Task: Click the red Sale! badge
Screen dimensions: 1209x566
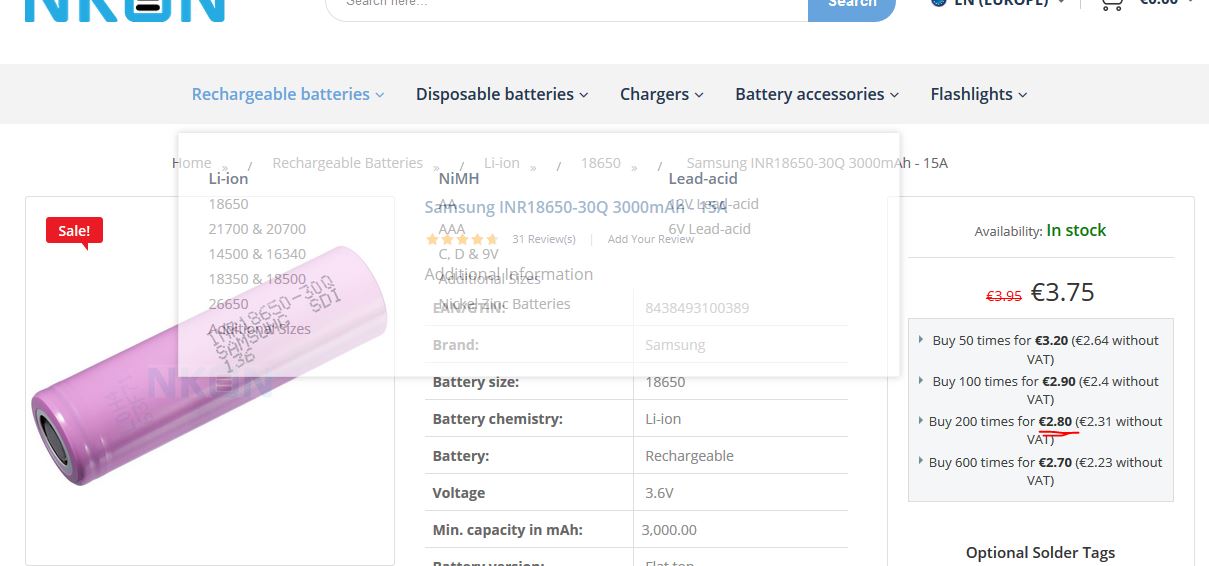Action: click(74, 231)
